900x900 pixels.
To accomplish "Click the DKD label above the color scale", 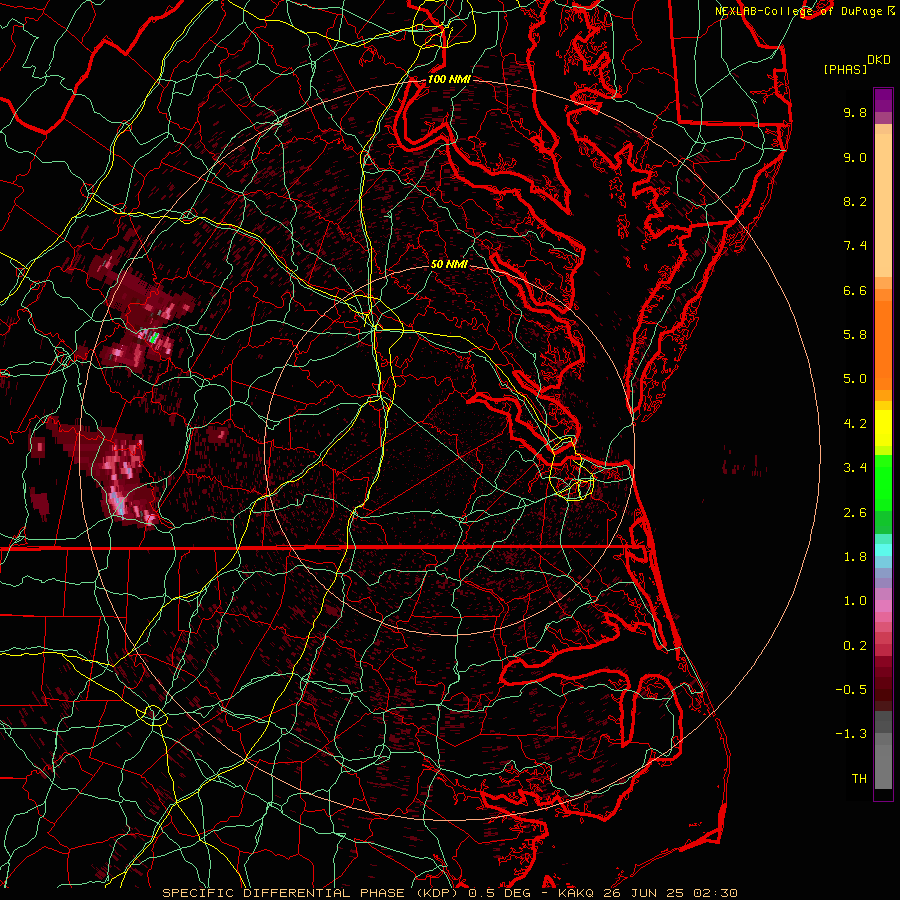I will [x=879, y=60].
